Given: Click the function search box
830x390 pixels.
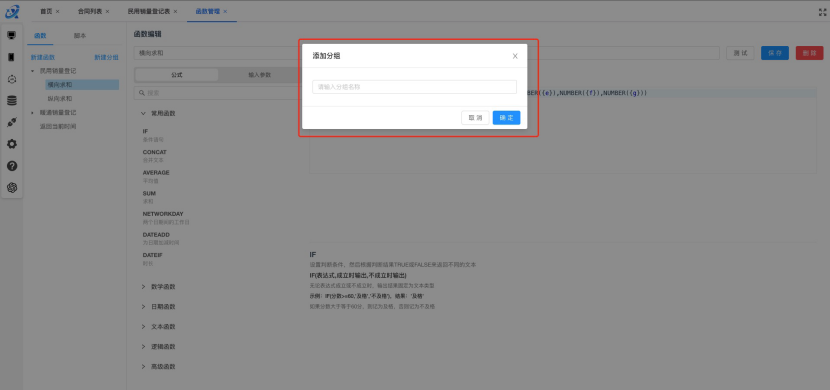Looking at the screenshot, I should (x=217, y=93).
